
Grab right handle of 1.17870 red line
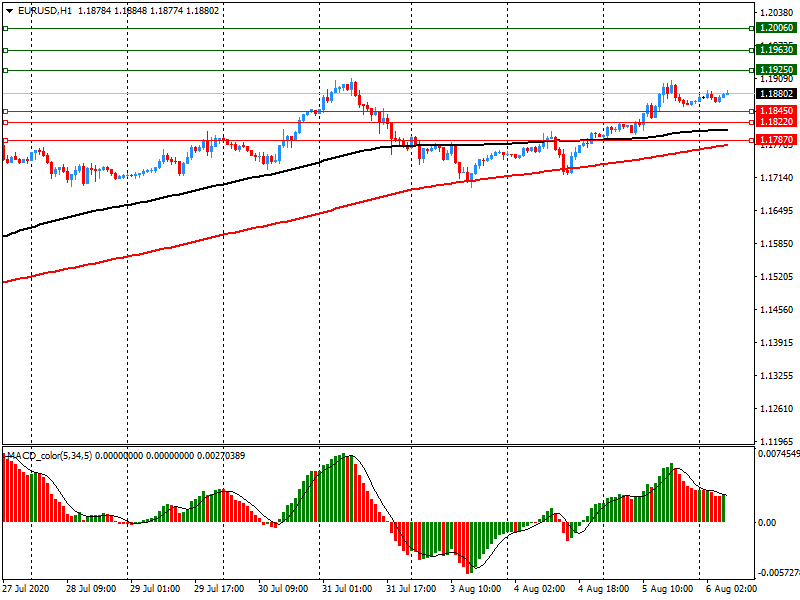tap(752, 140)
